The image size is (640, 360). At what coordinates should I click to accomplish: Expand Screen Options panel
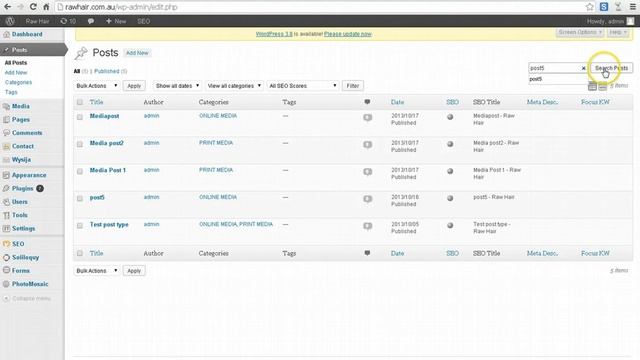[x=580, y=32]
